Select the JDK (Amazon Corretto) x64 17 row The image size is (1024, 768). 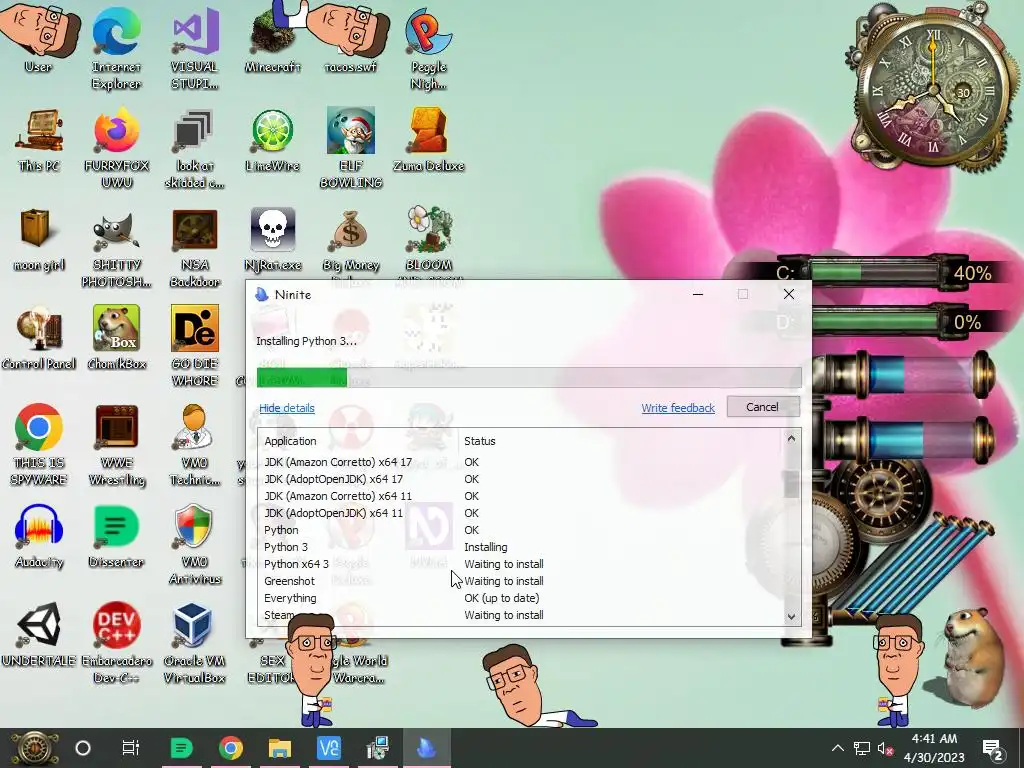pos(521,462)
